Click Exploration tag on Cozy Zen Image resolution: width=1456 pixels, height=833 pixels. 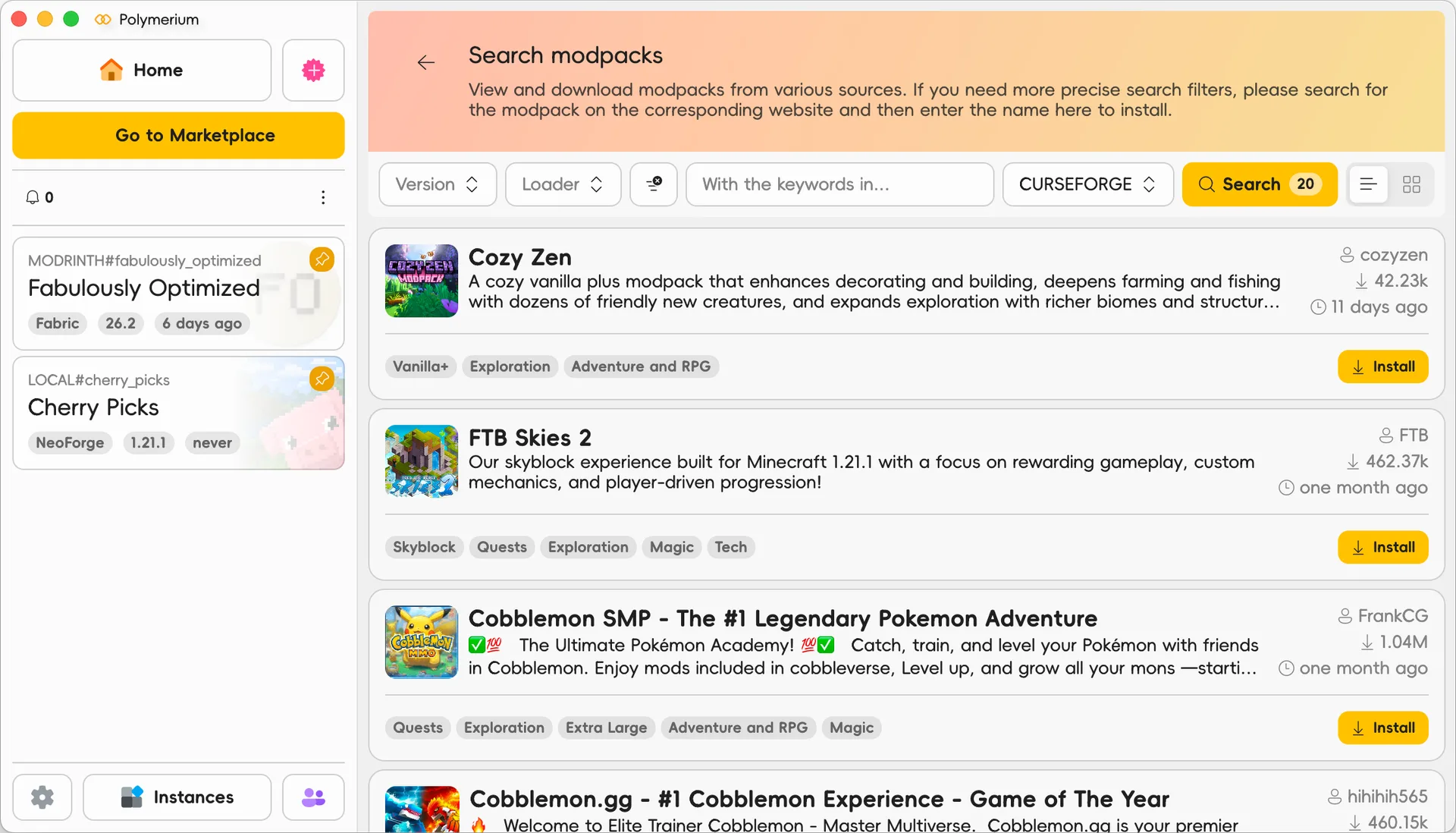pyautogui.click(x=510, y=366)
